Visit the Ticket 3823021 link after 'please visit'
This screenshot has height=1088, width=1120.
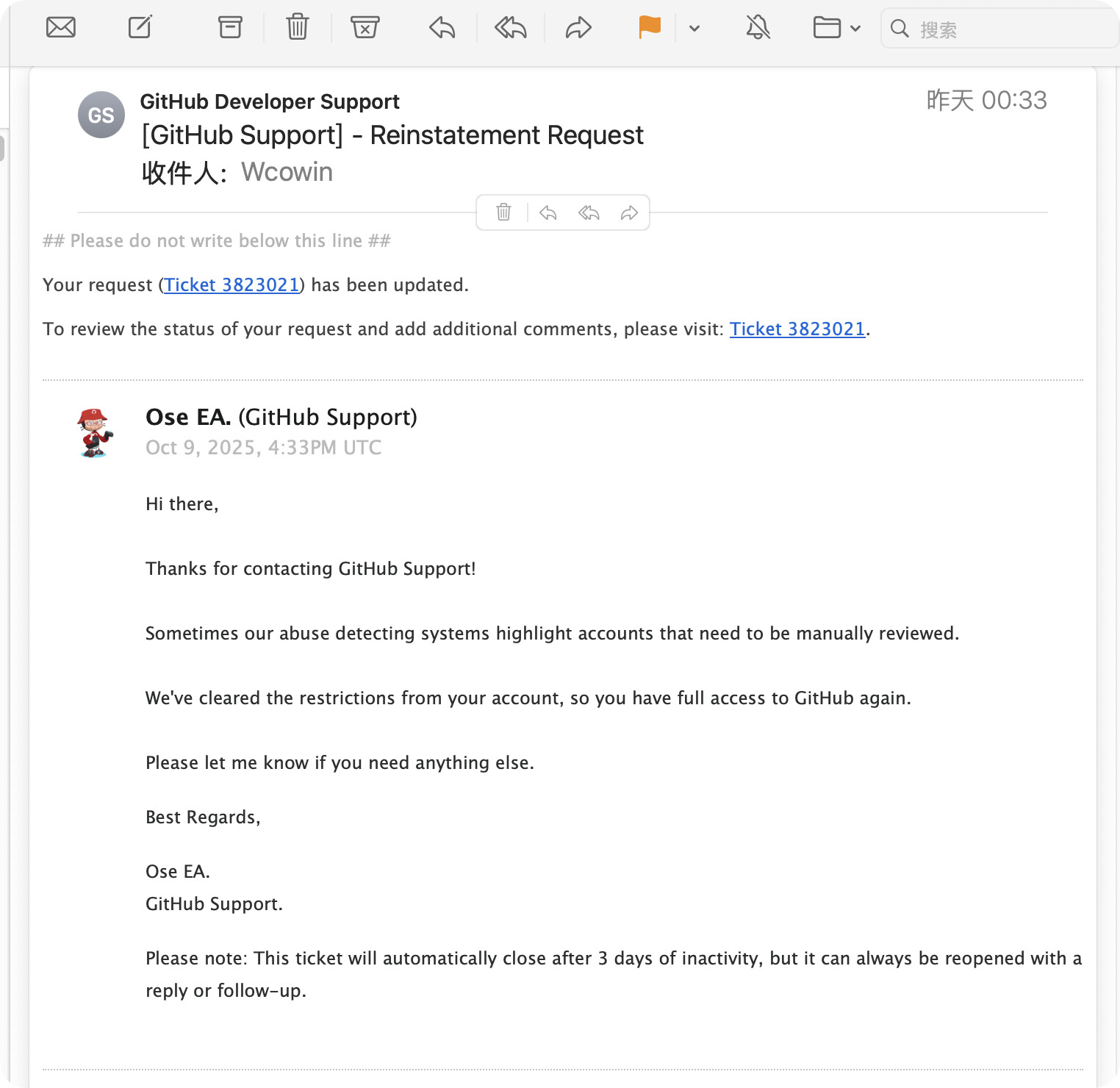click(797, 329)
